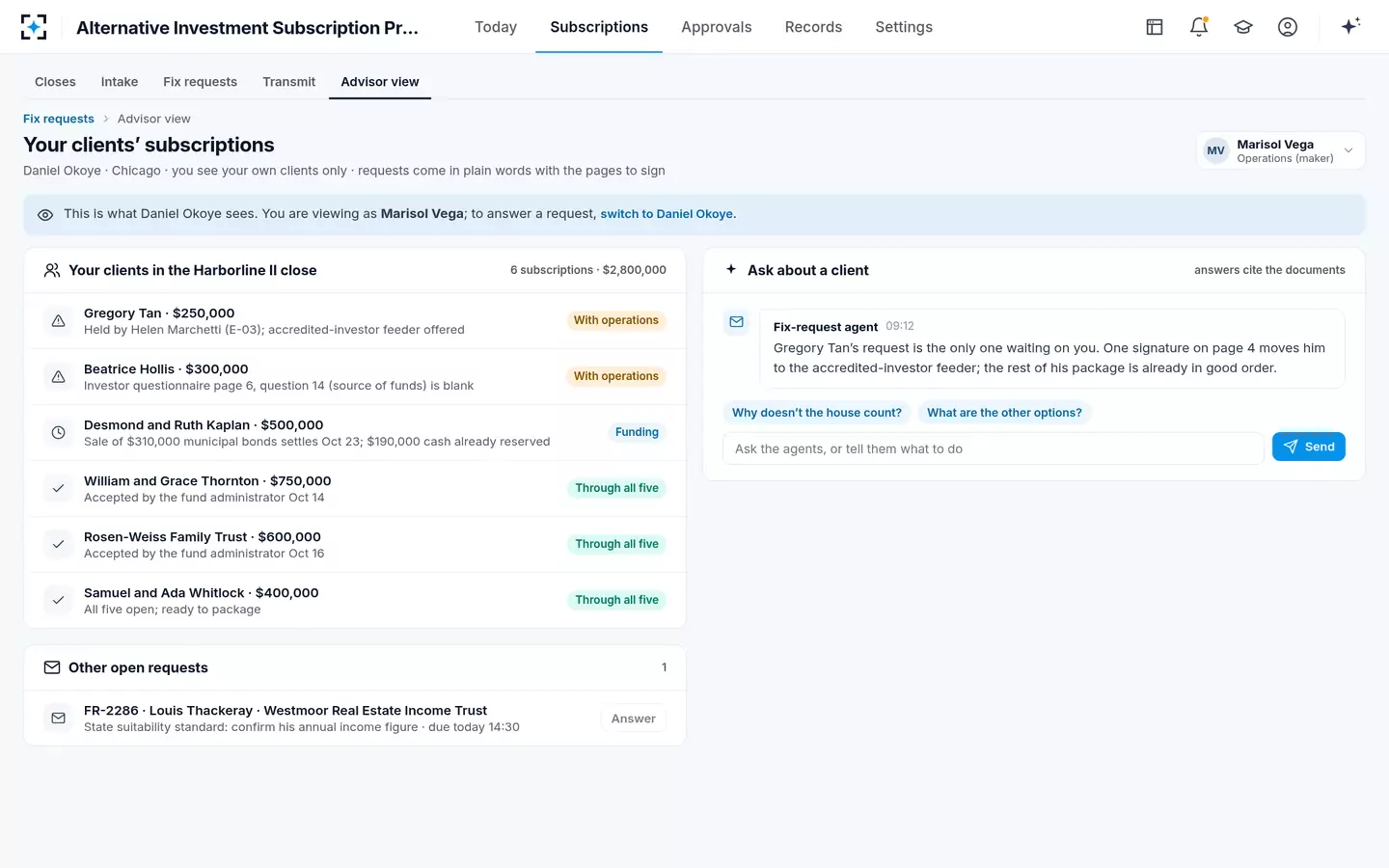Open the AI sparkle assistant icon
This screenshot has height=868, width=1389.
click(1350, 26)
